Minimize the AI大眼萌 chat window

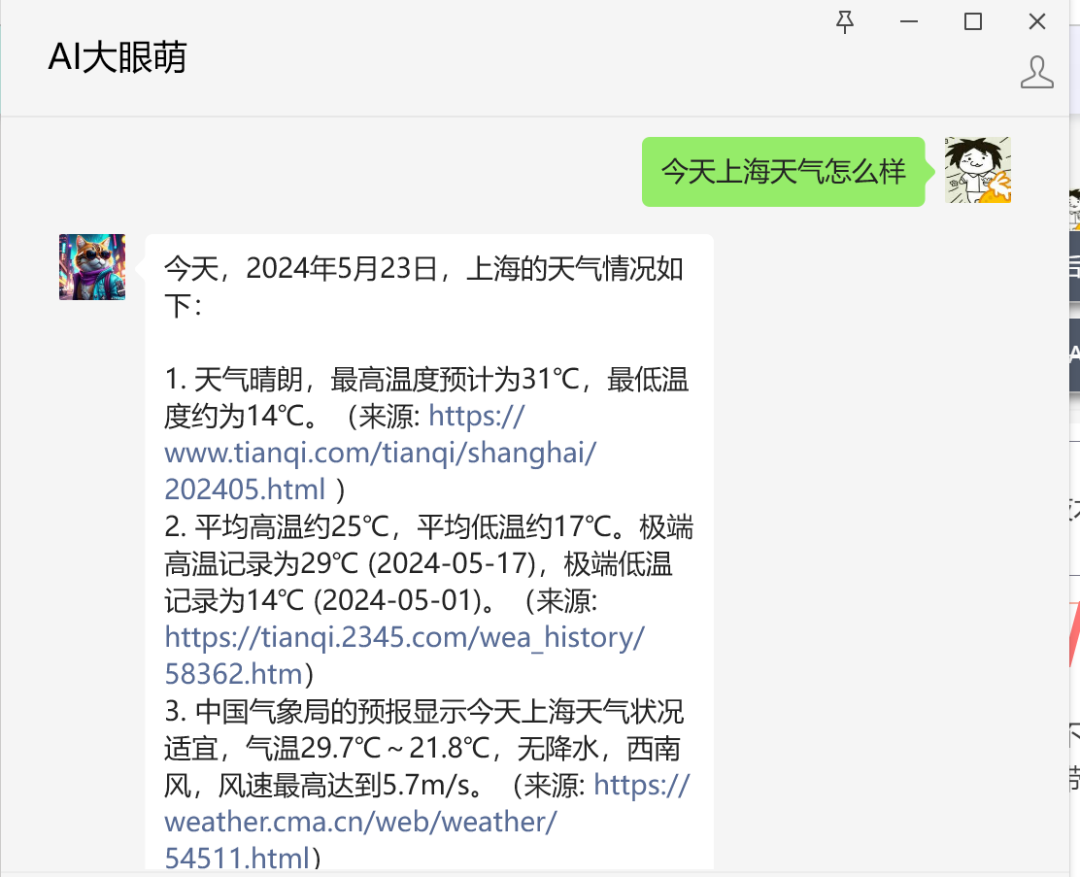click(908, 22)
